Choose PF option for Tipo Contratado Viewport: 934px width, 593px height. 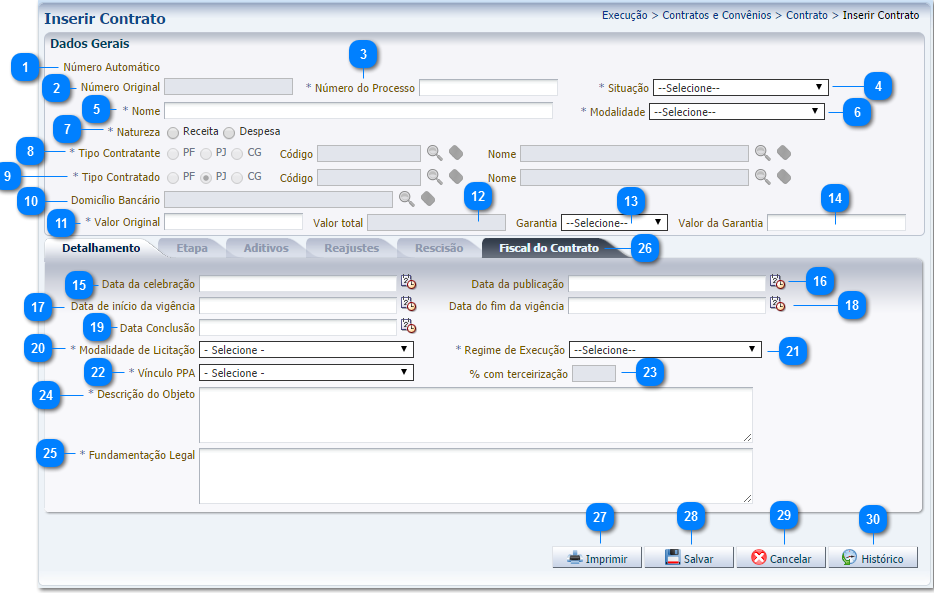[174, 177]
